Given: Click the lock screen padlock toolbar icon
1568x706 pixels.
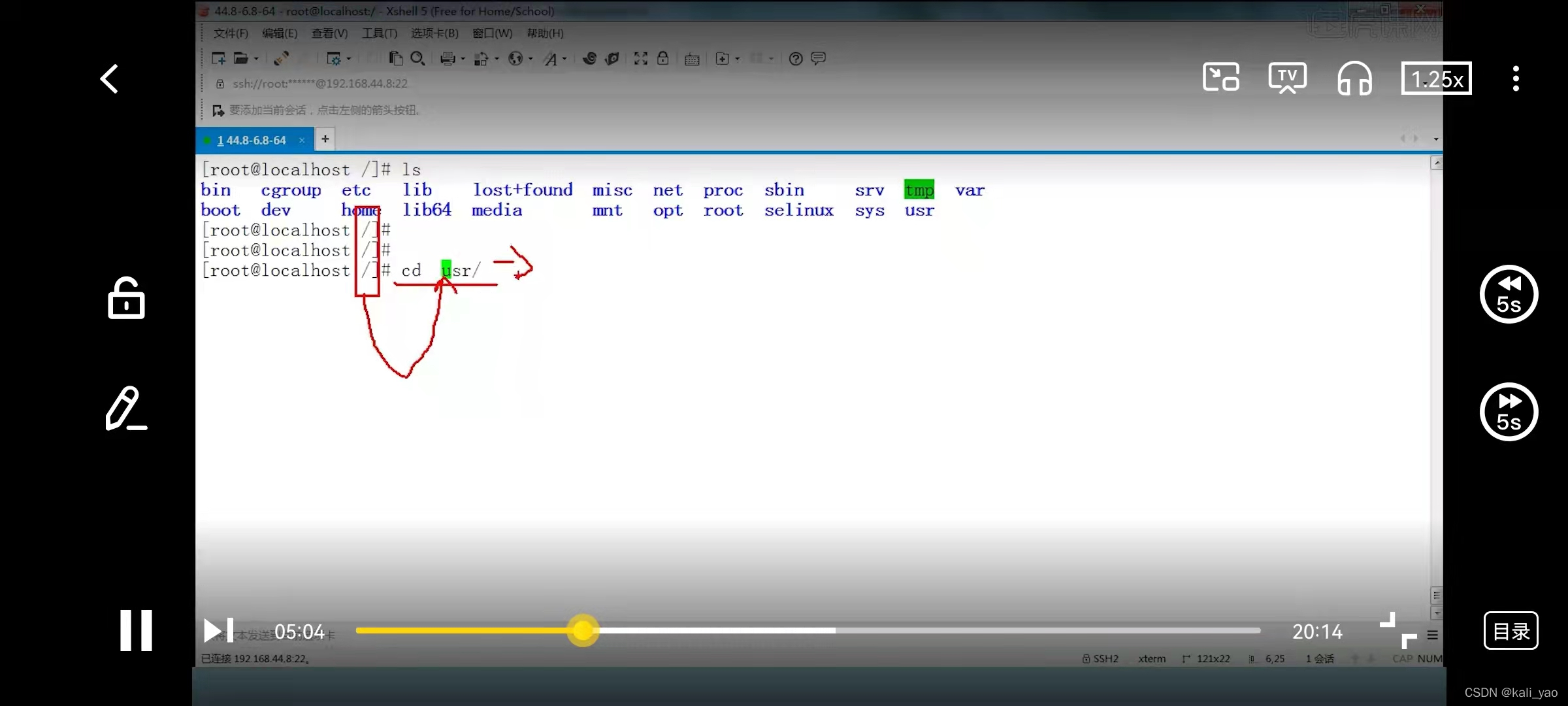Looking at the screenshot, I should pos(662,58).
